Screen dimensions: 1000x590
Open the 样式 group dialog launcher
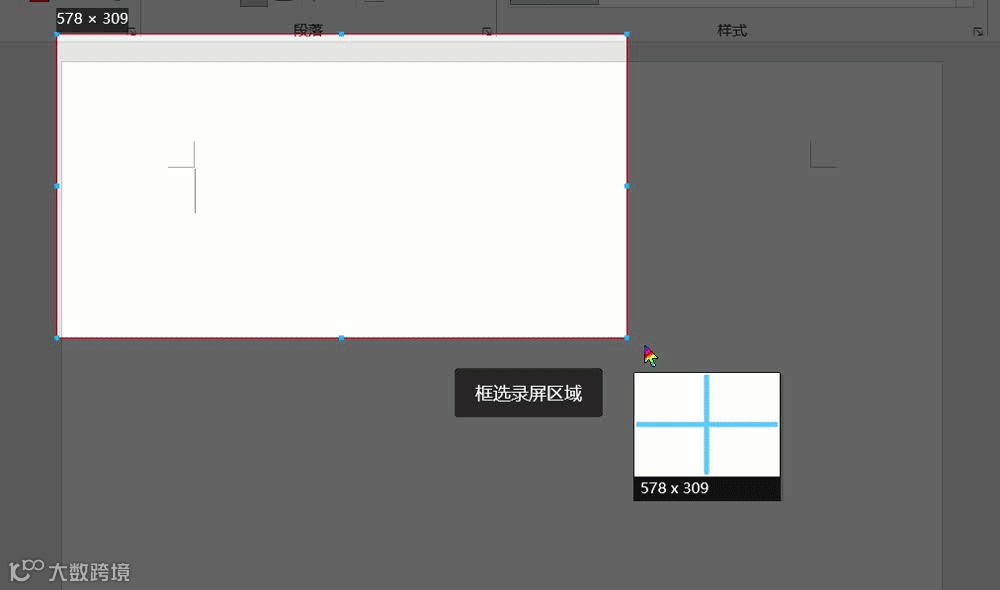(x=978, y=31)
